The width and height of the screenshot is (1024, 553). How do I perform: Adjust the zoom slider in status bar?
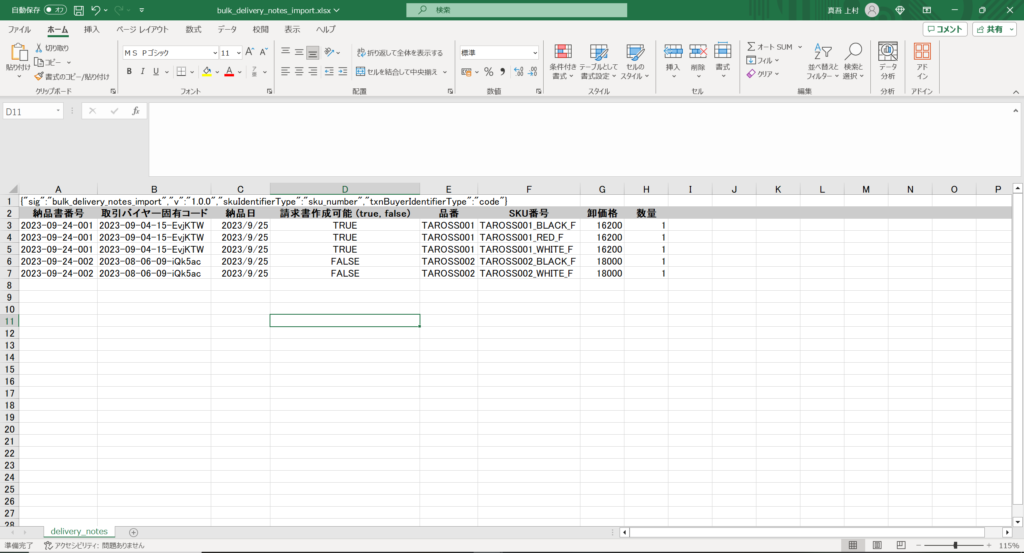[x=955, y=545]
